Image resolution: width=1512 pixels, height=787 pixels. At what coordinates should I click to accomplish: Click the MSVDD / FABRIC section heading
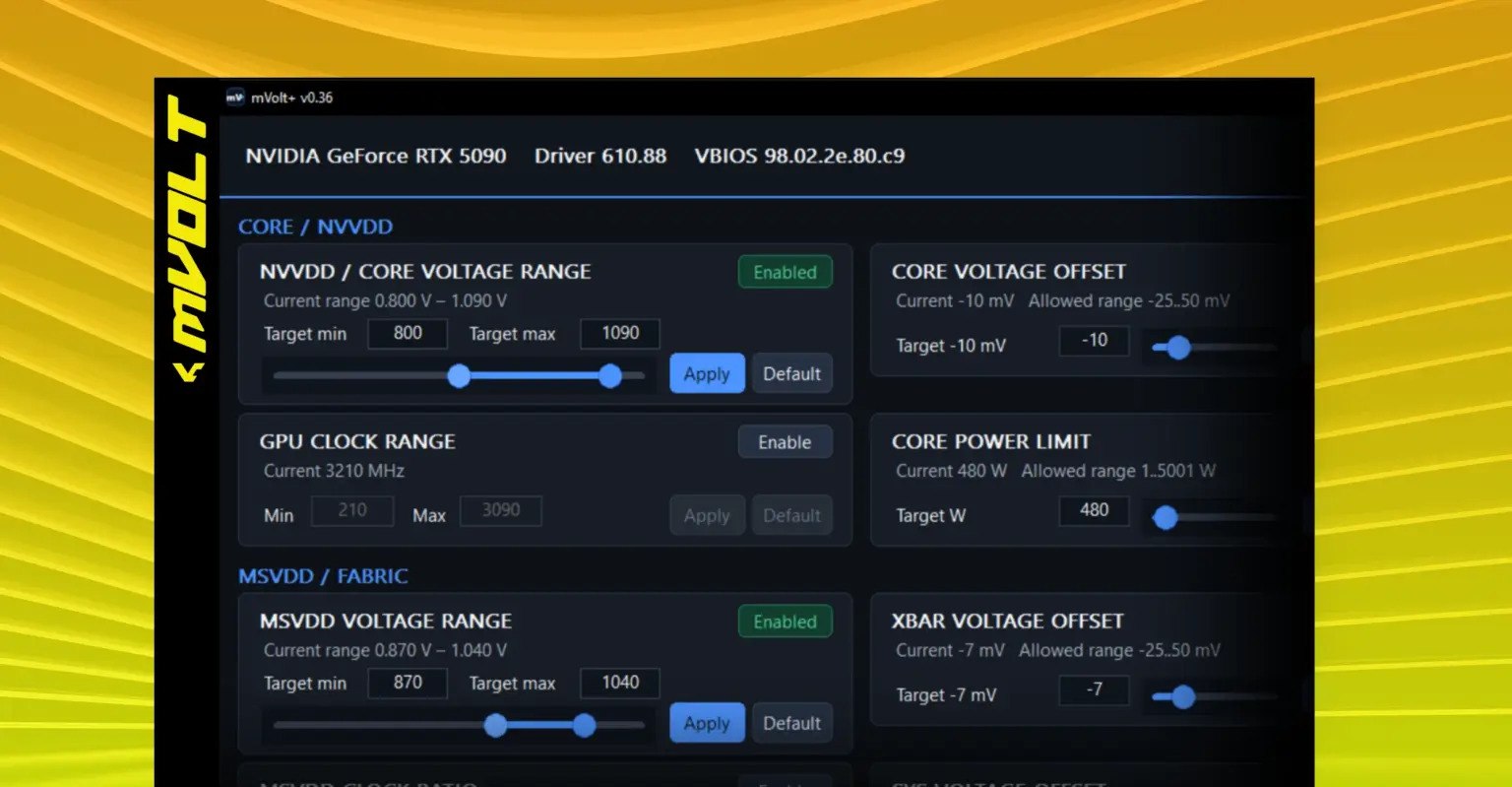pyautogui.click(x=323, y=576)
